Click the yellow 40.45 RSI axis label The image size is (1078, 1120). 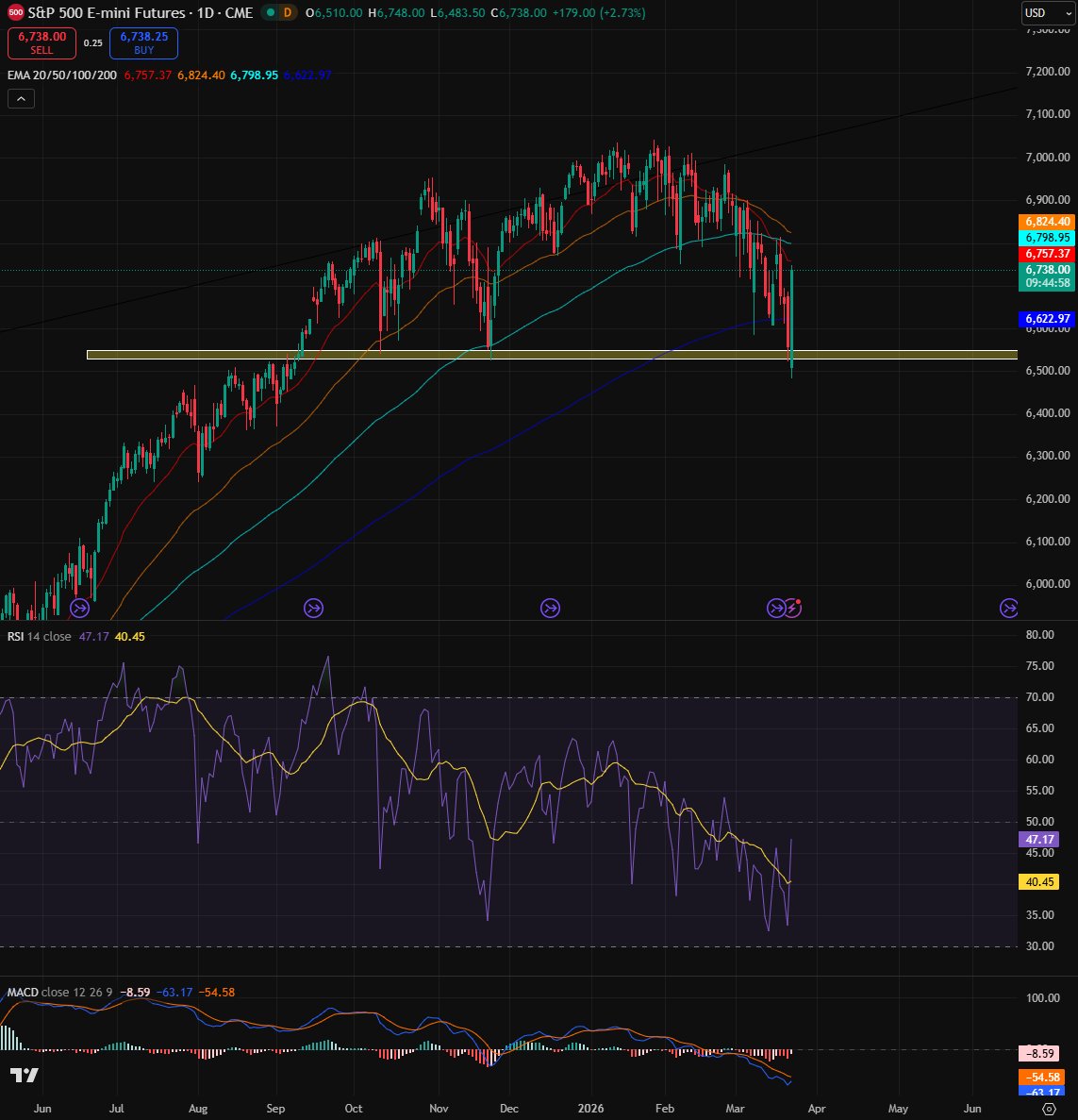(x=1038, y=881)
